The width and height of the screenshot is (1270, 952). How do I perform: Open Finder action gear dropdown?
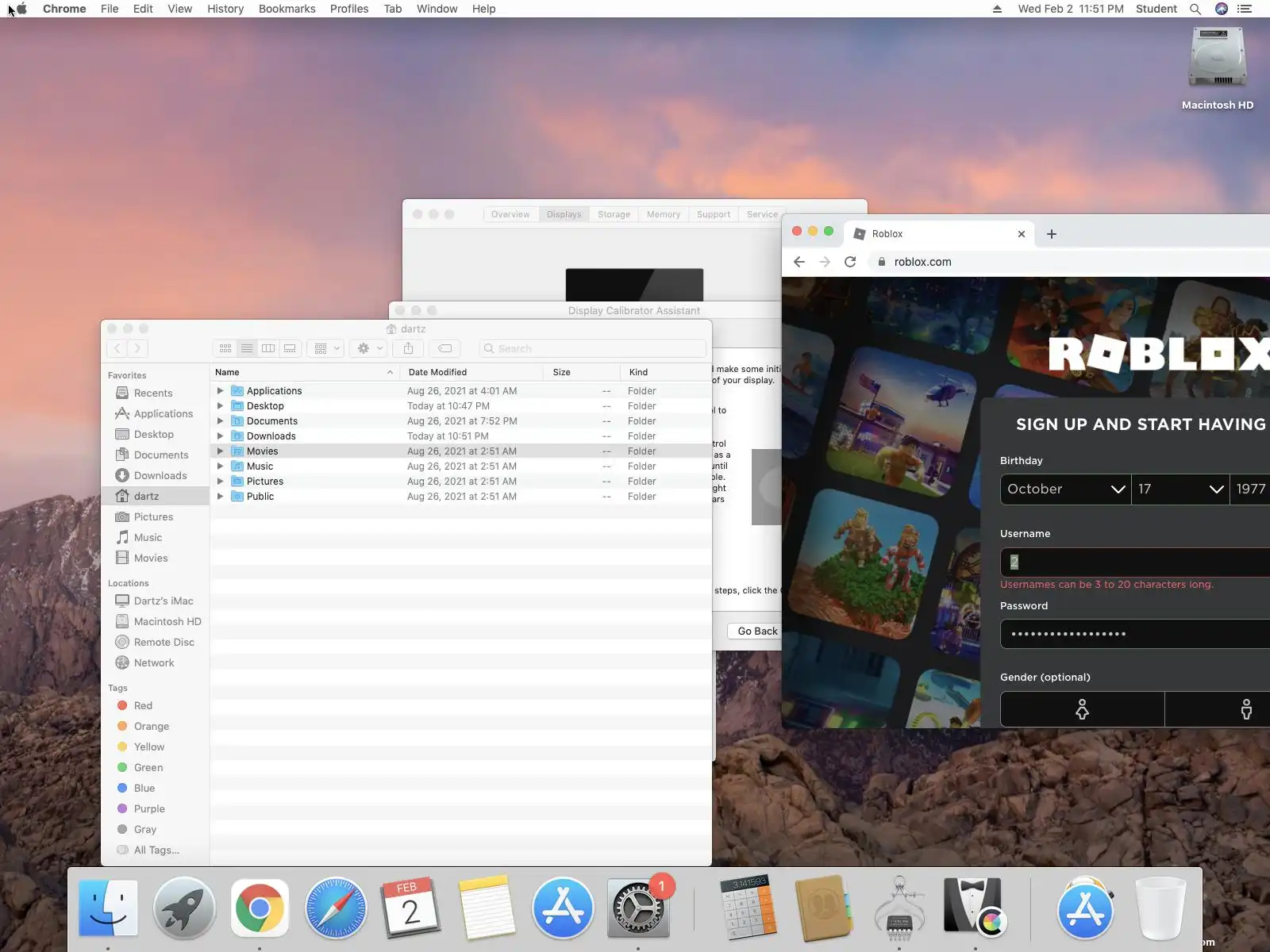368,348
